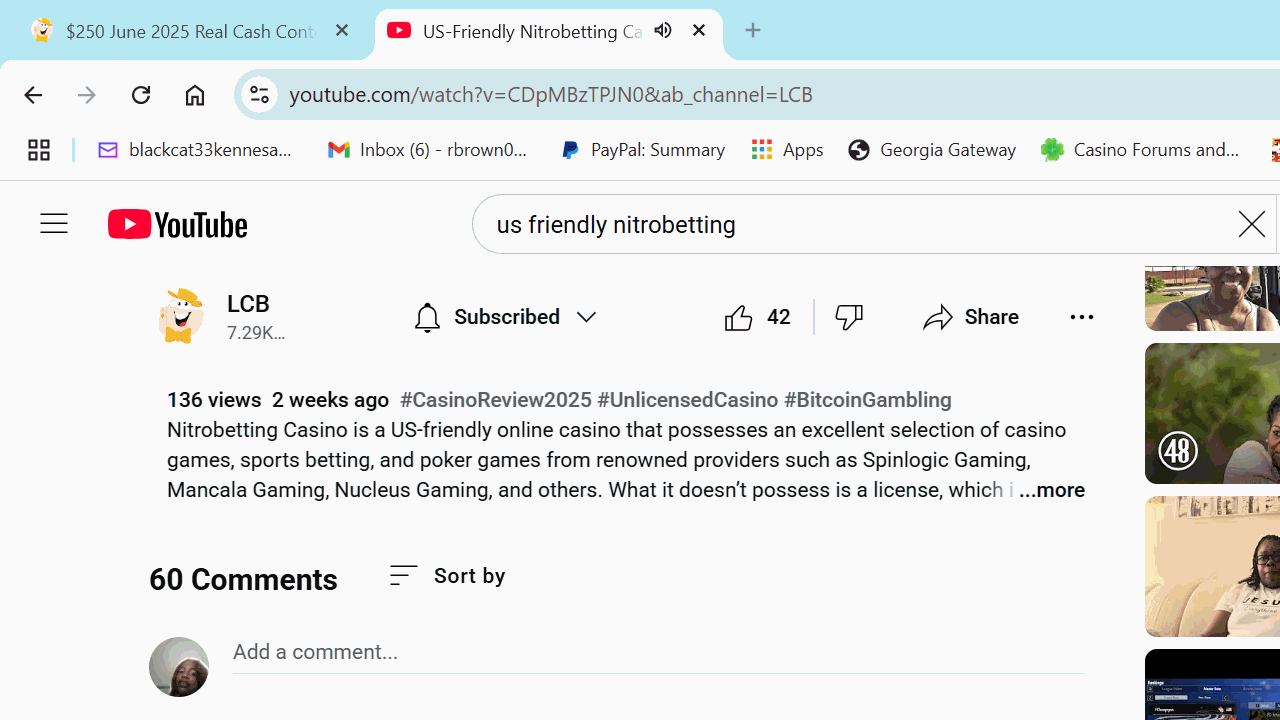Open the Subscribed notification dropdown

click(x=505, y=317)
